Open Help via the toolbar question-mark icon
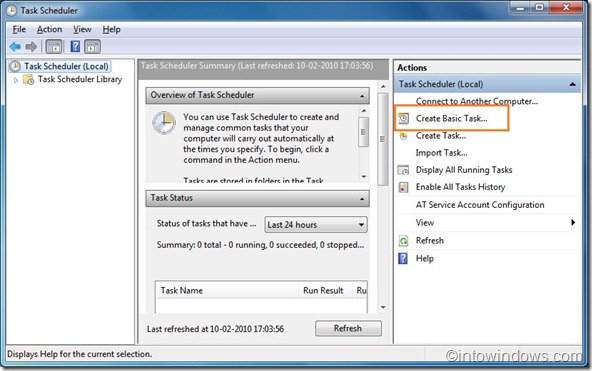Viewport: 592px width, 371px height. tap(75, 47)
